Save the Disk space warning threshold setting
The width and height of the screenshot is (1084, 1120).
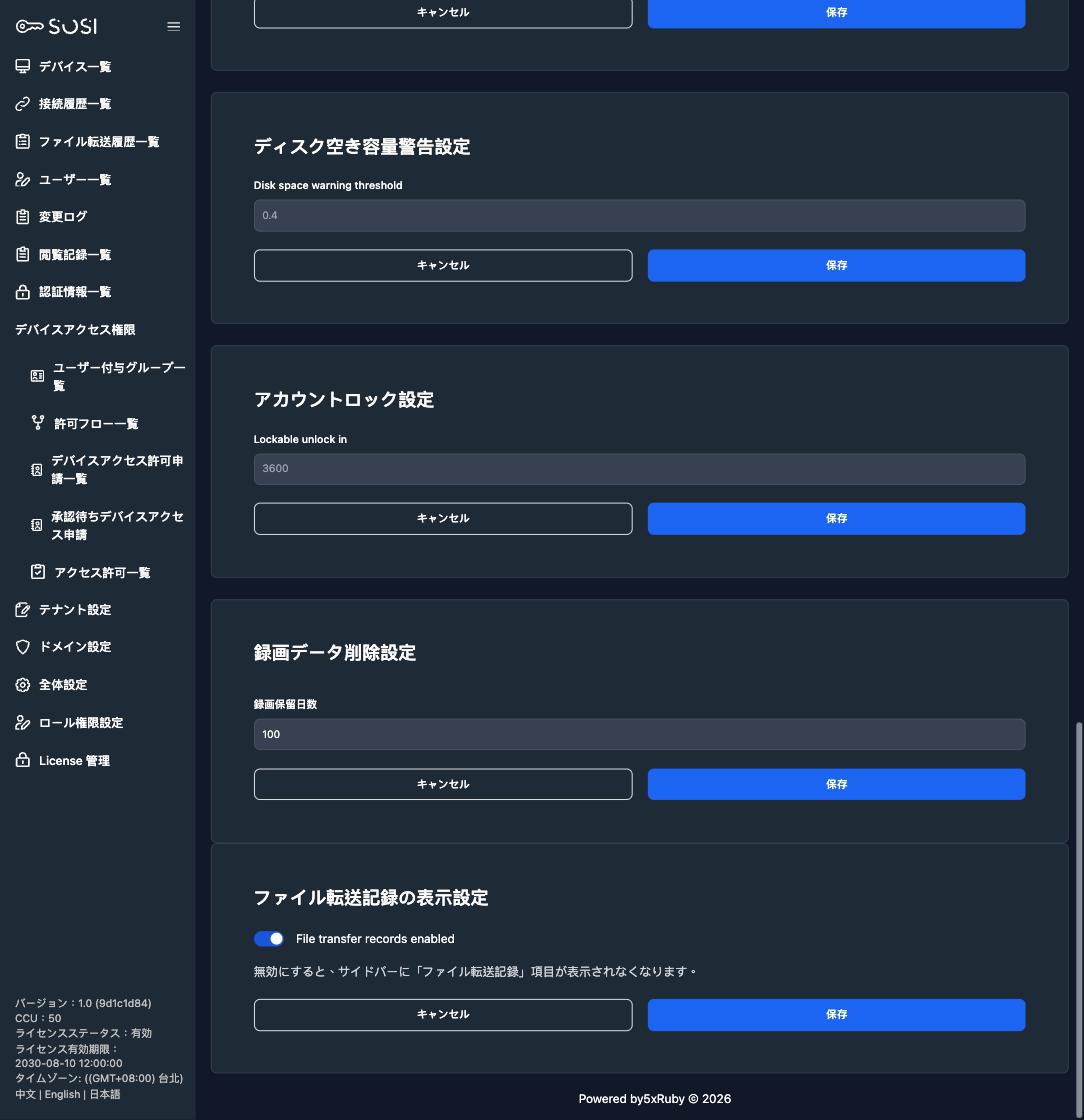[836, 265]
